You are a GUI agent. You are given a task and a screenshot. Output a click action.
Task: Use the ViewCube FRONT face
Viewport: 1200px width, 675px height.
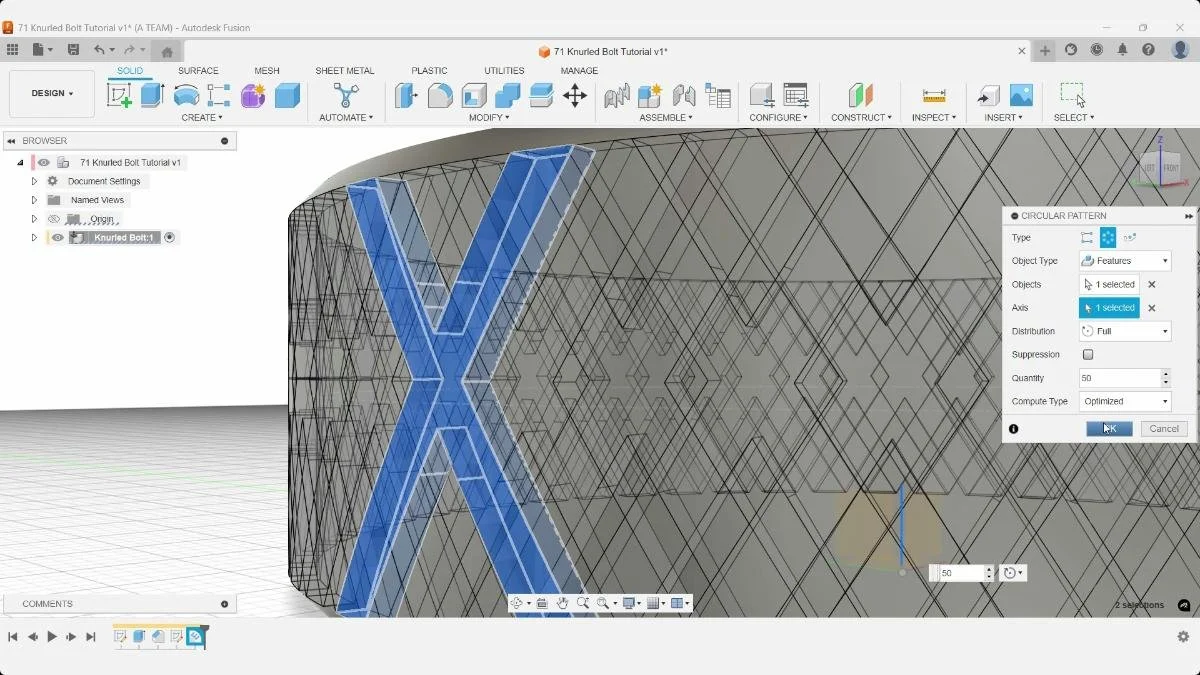point(1171,169)
